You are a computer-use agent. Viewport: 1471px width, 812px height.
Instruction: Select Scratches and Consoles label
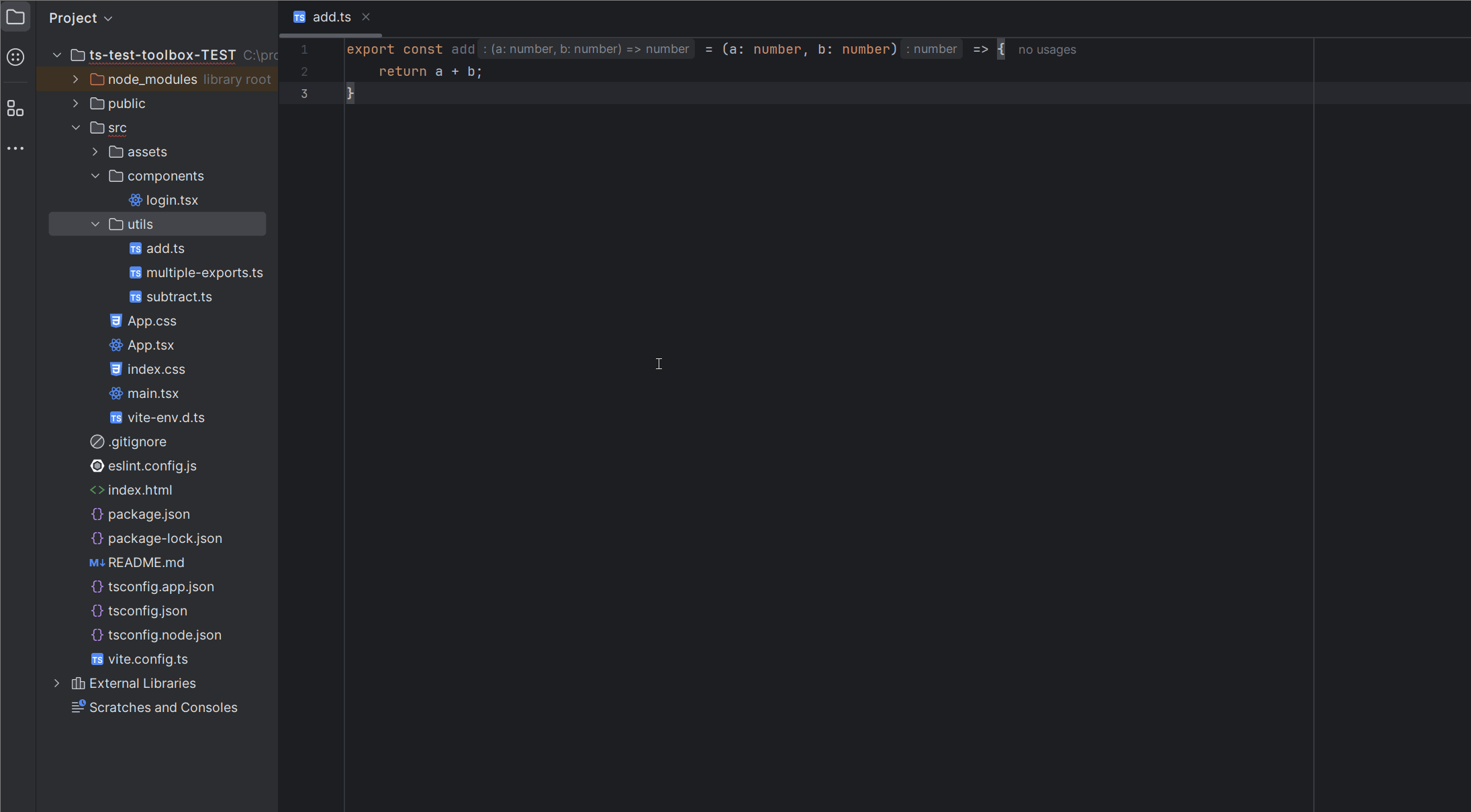click(163, 707)
